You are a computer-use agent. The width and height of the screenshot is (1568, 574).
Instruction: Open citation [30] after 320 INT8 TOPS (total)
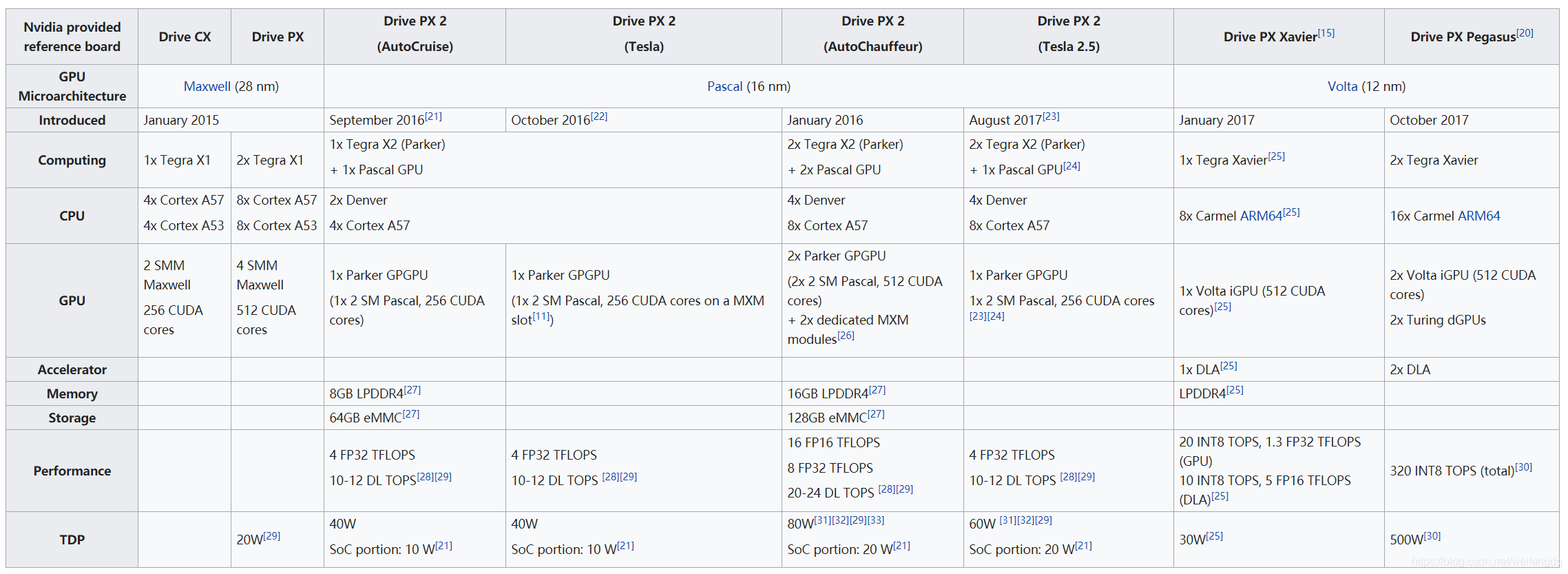[1523, 467]
